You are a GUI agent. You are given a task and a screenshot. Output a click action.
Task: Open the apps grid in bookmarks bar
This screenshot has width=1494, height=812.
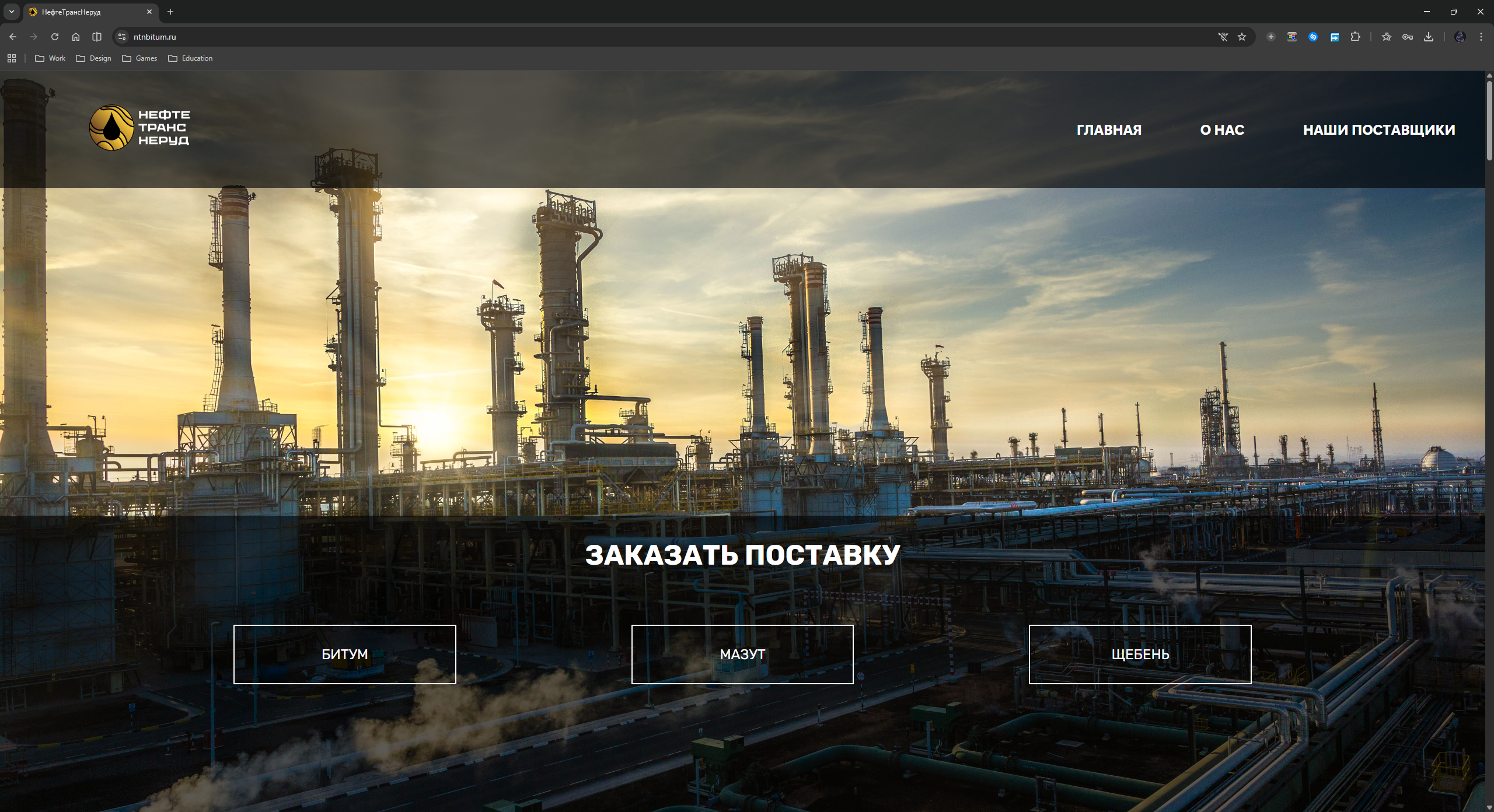click(12, 58)
